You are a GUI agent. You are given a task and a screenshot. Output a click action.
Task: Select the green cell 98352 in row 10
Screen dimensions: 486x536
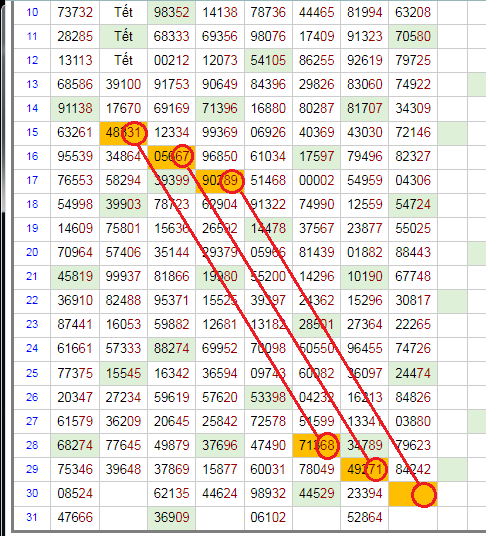(x=172, y=12)
